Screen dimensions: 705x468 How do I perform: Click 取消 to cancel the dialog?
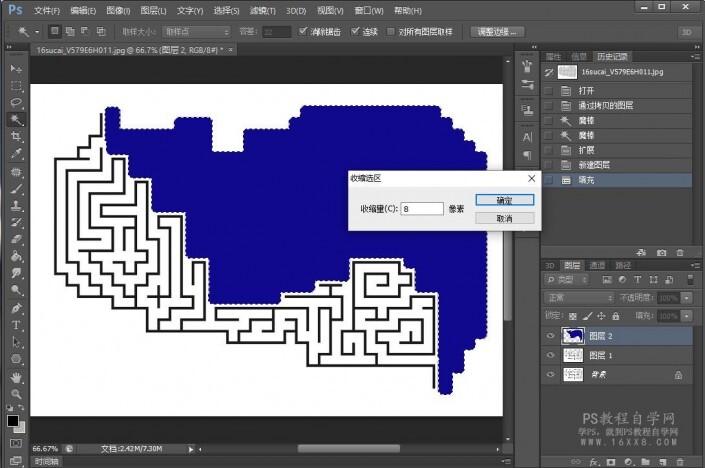click(x=504, y=218)
